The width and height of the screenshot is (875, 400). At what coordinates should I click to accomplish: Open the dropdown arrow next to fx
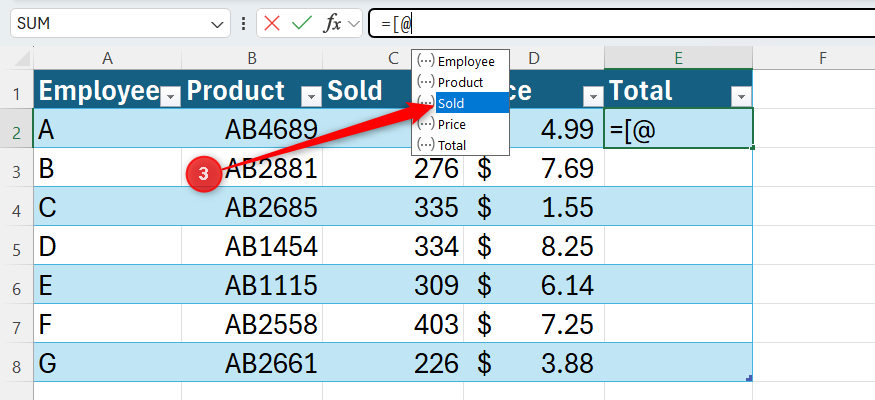[354, 24]
